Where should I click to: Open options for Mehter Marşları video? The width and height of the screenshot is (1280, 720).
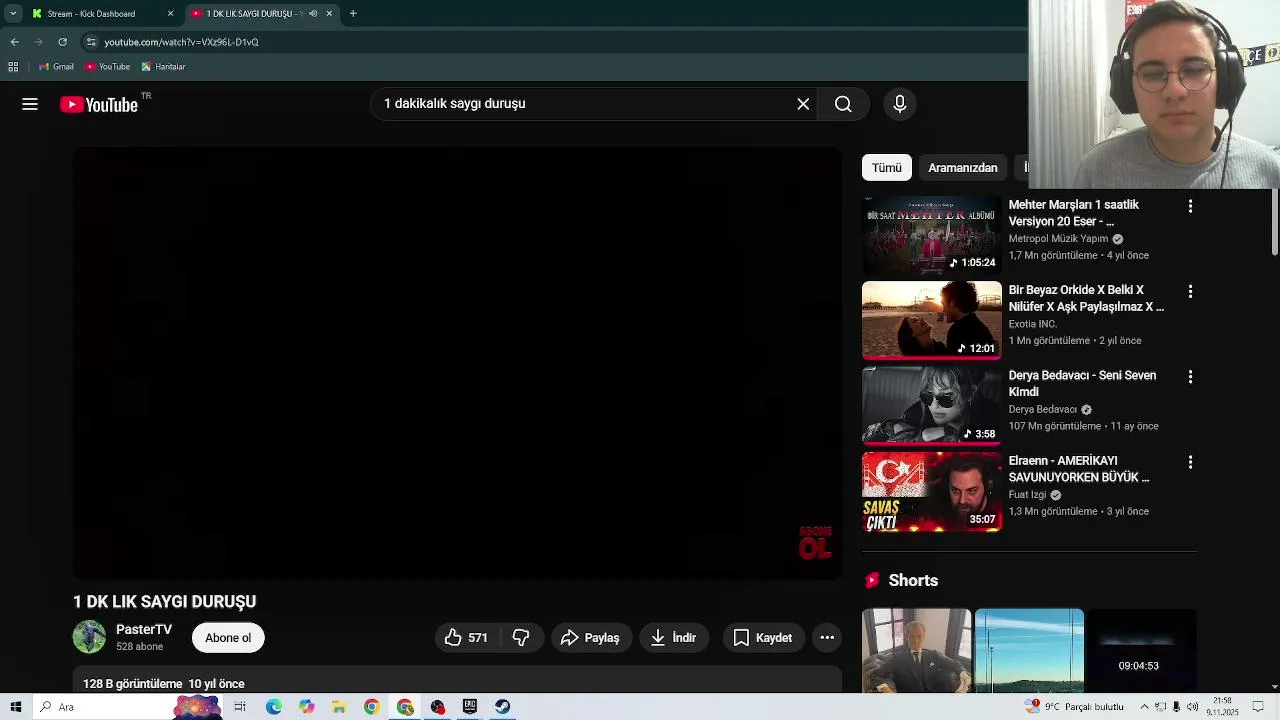pyautogui.click(x=1190, y=206)
